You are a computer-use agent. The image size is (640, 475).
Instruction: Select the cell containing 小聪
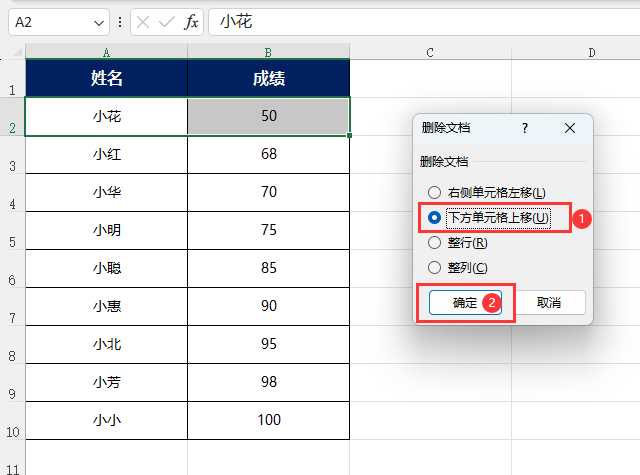click(x=107, y=269)
